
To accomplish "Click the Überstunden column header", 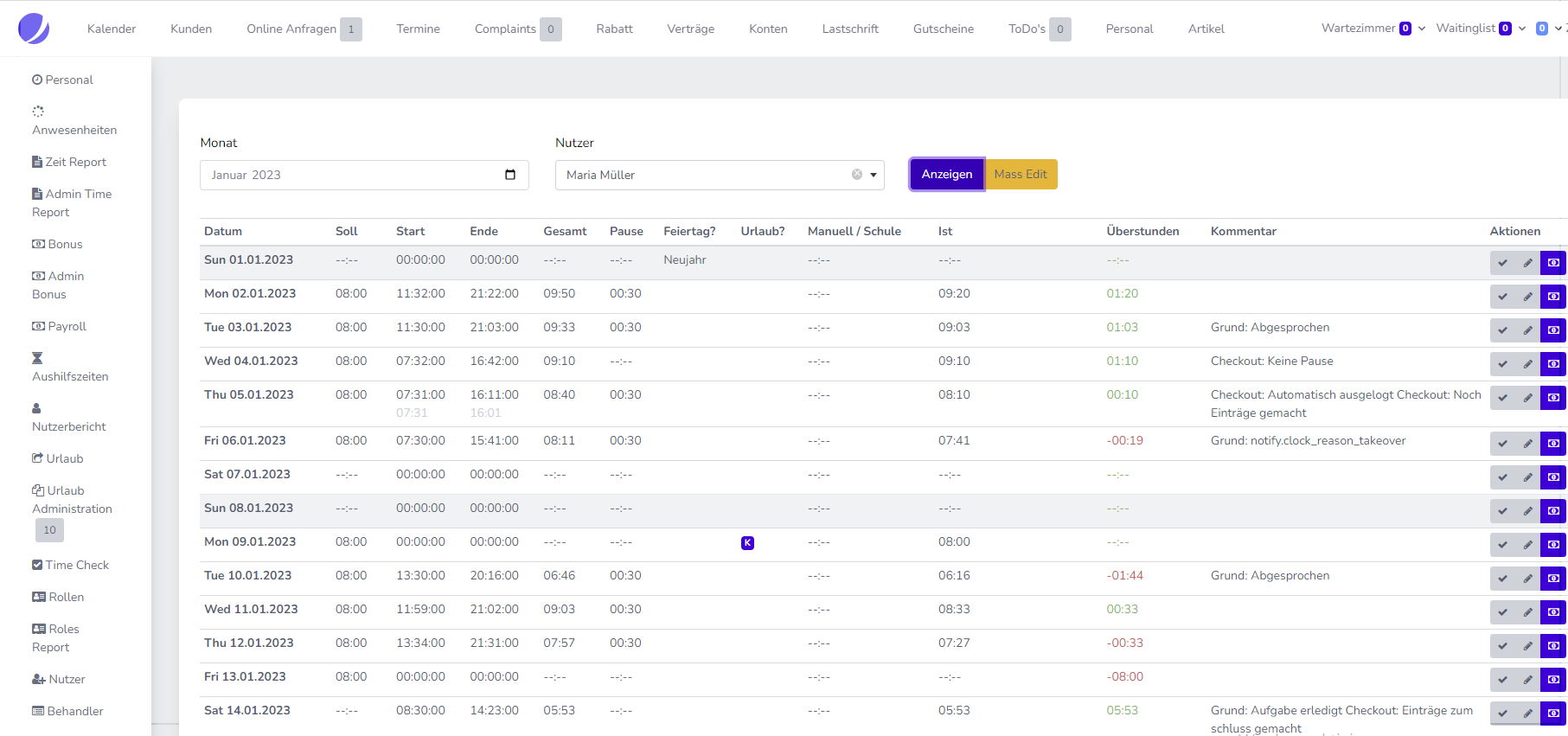I will pos(1142,231).
